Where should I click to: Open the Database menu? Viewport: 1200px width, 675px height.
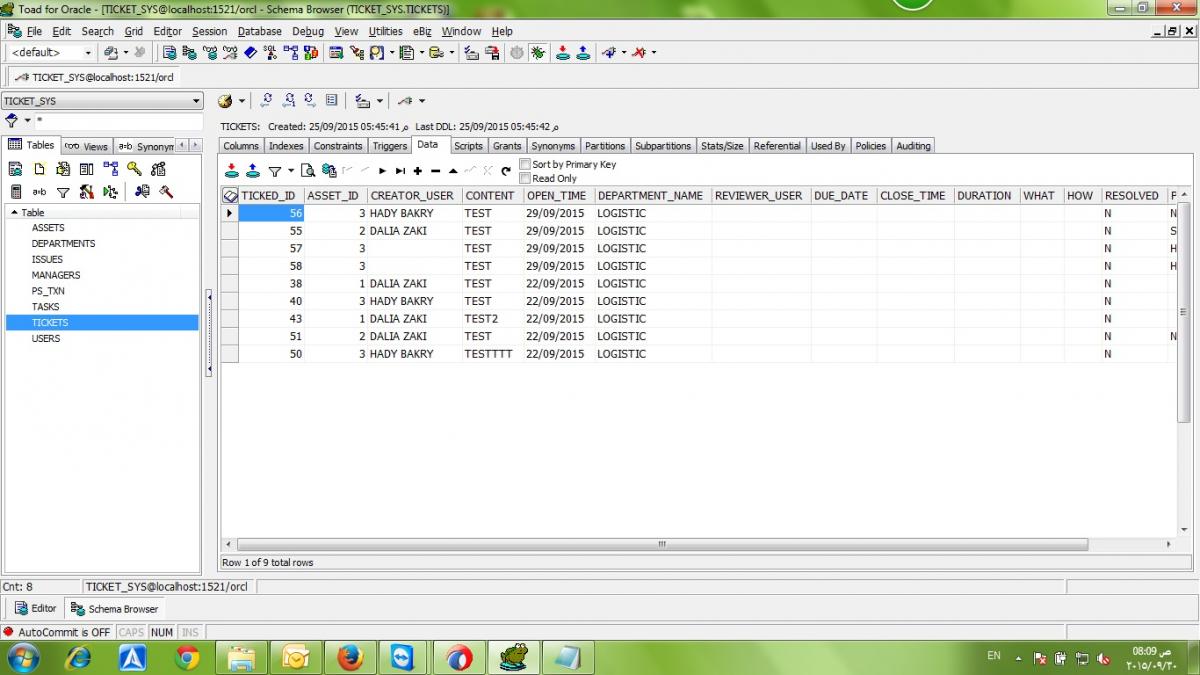click(x=259, y=31)
